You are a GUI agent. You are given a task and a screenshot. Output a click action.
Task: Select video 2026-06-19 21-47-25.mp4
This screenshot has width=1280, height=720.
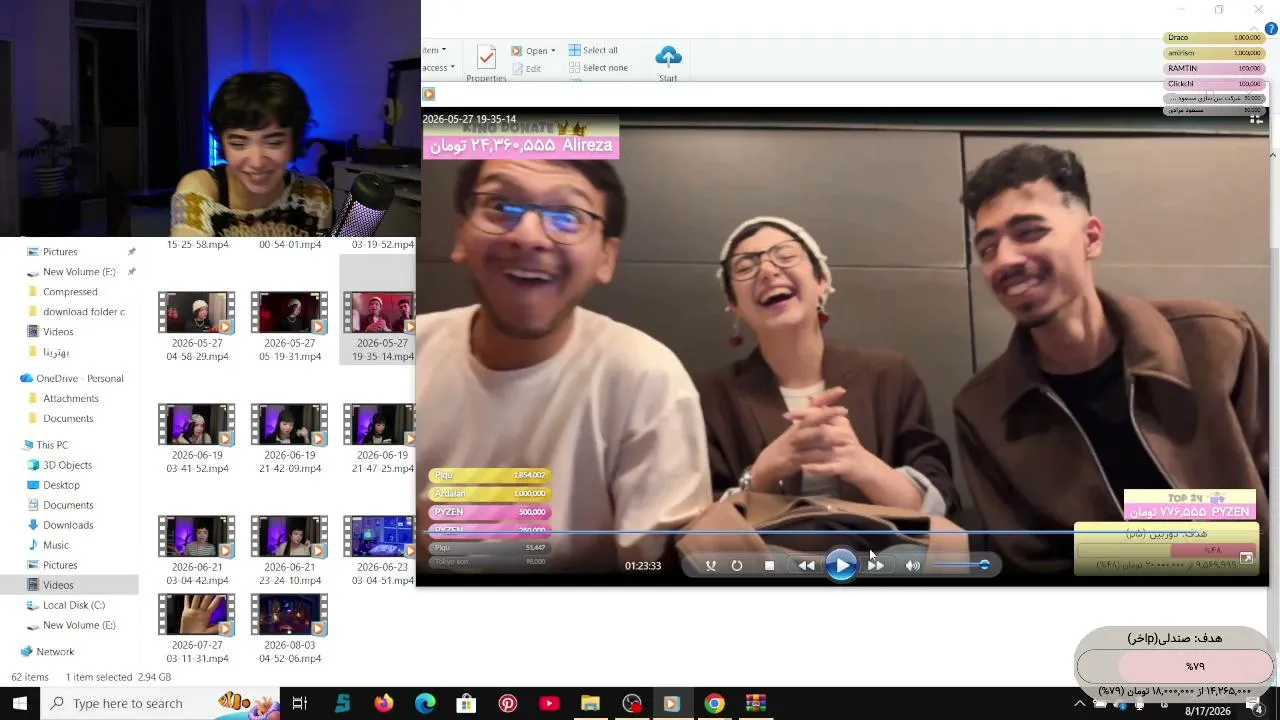[x=379, y=439]
